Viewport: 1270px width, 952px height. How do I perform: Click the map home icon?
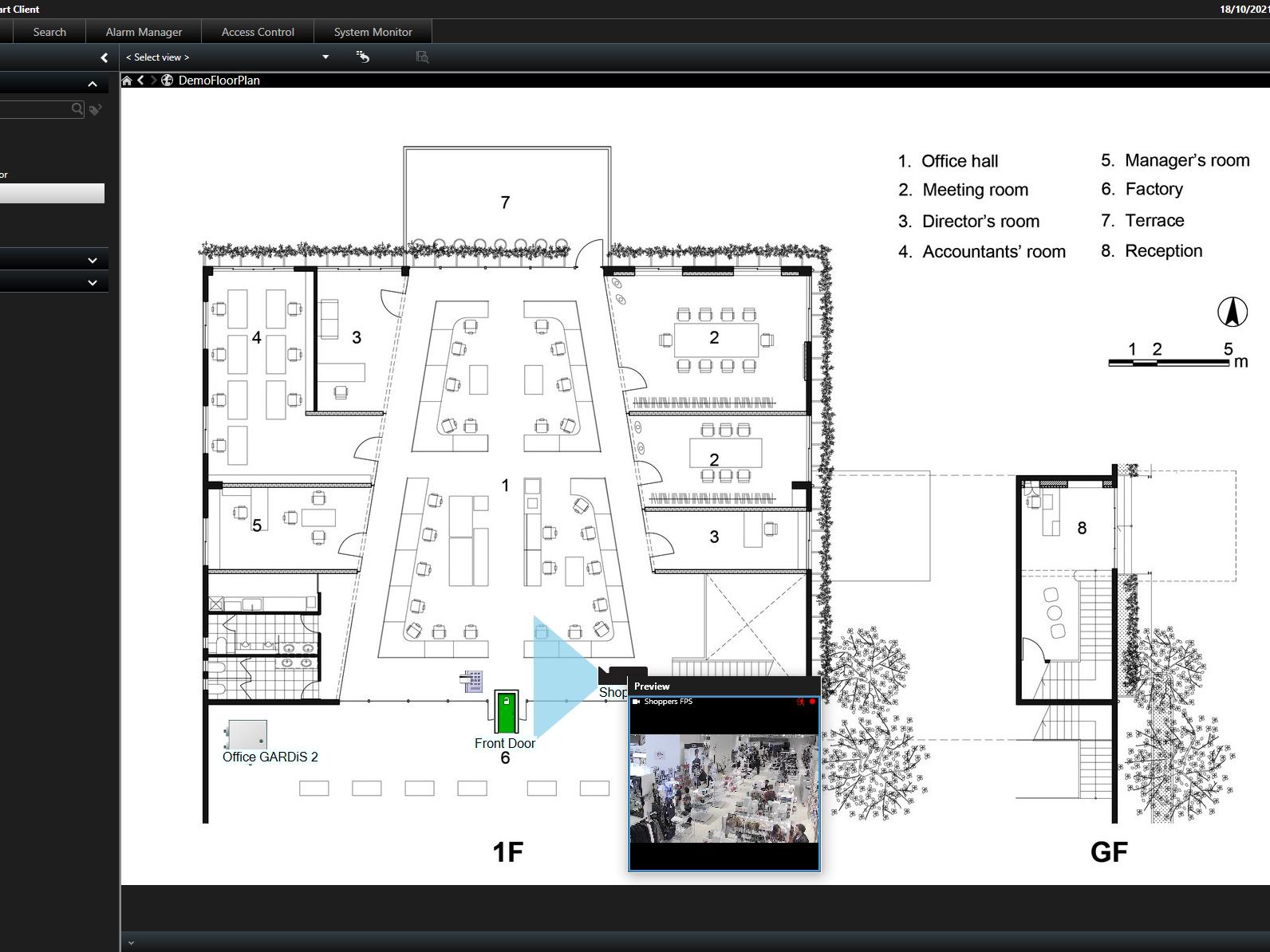tap(127, 81)
